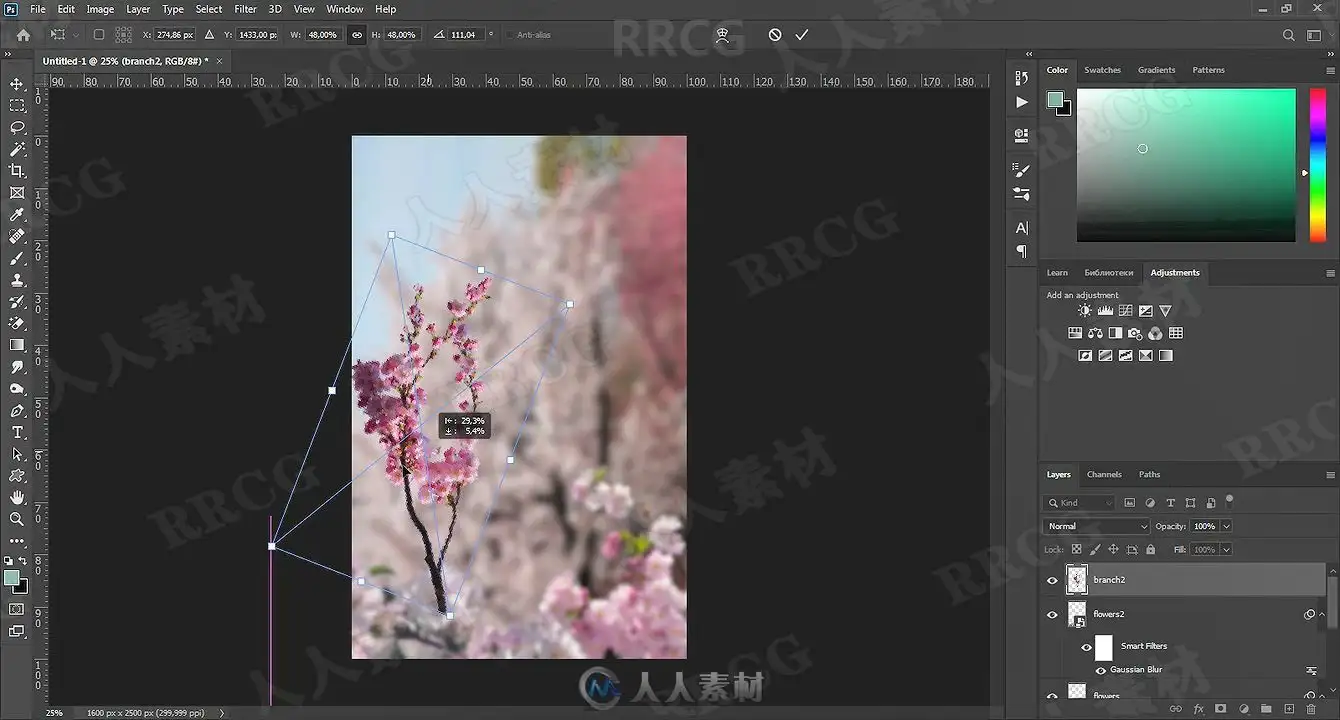
Task: Select the Lasso tool
Action: click(17, 127)
